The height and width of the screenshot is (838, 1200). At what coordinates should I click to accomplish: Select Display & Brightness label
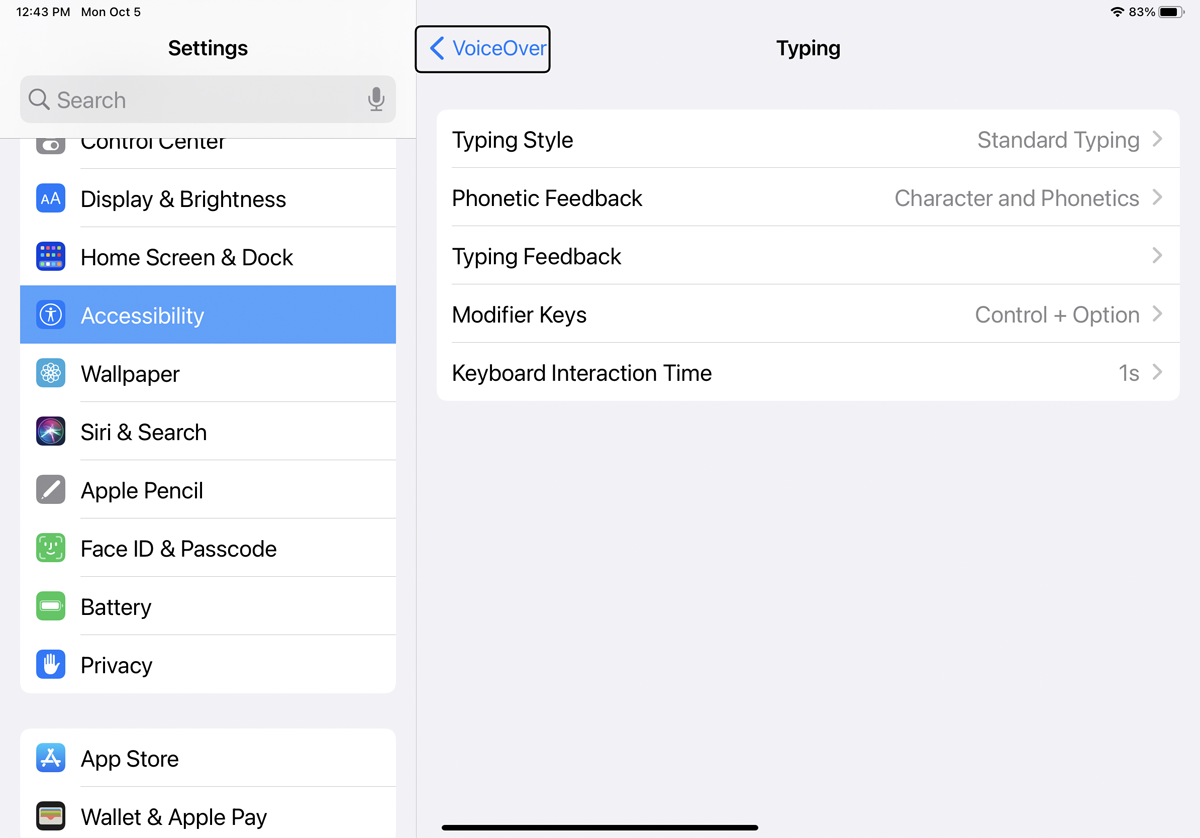tap(183, 199)
